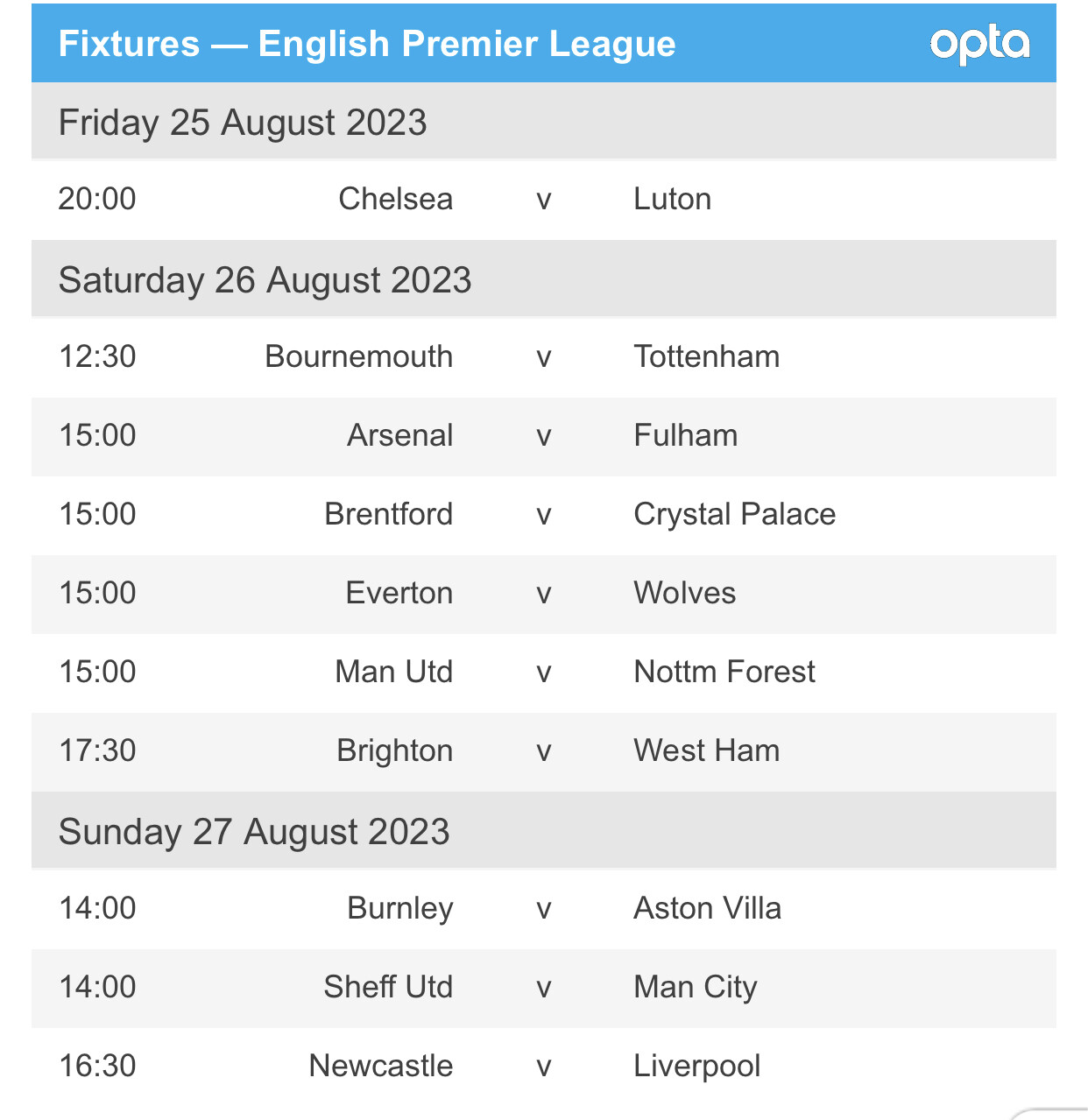This screenshot has width=1088, height=1120.
Task: Click Crystal Palace team name
Action: [734, 514]
